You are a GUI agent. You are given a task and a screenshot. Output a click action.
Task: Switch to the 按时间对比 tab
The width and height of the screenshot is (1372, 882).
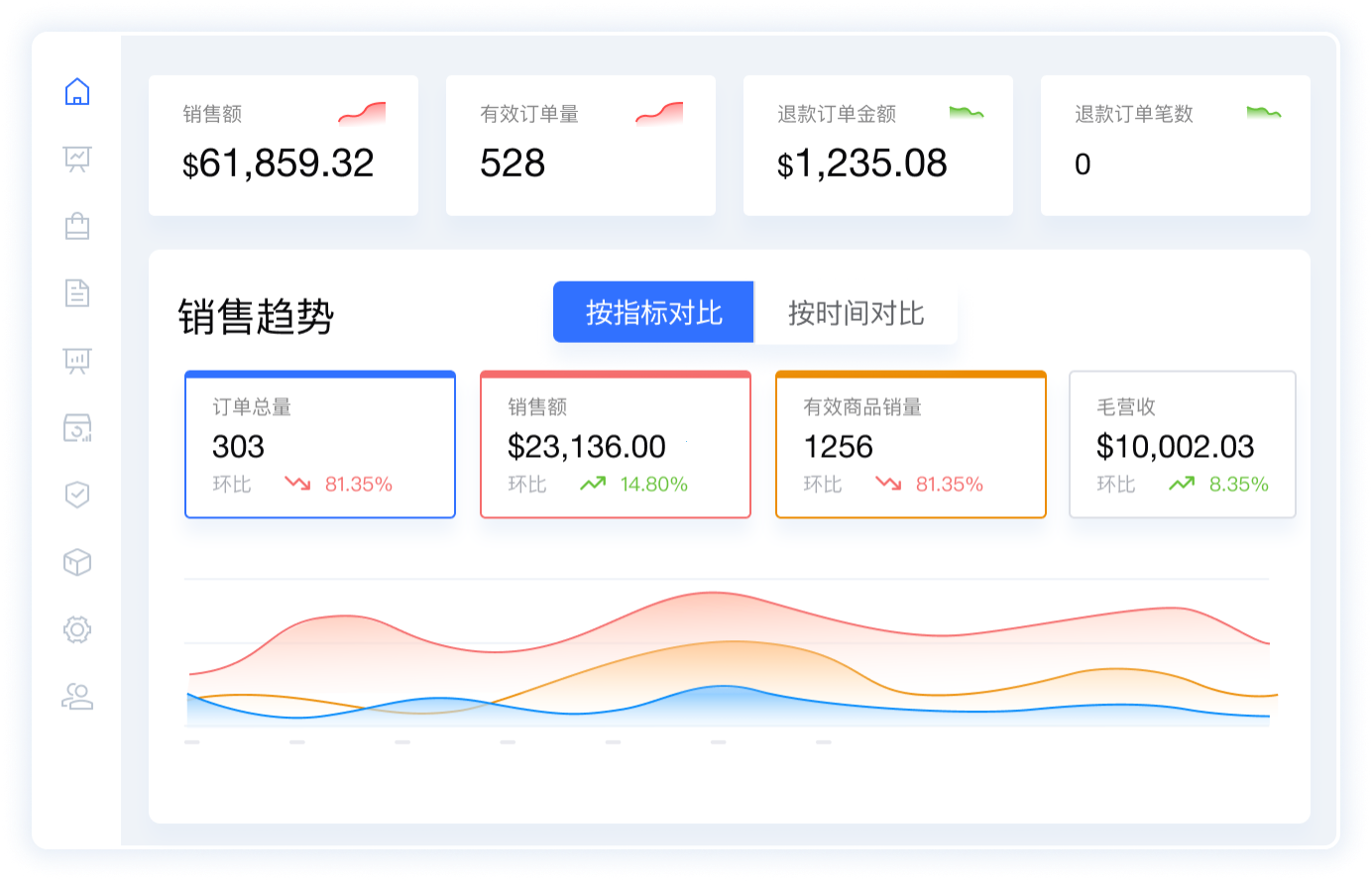click(856, 314)
